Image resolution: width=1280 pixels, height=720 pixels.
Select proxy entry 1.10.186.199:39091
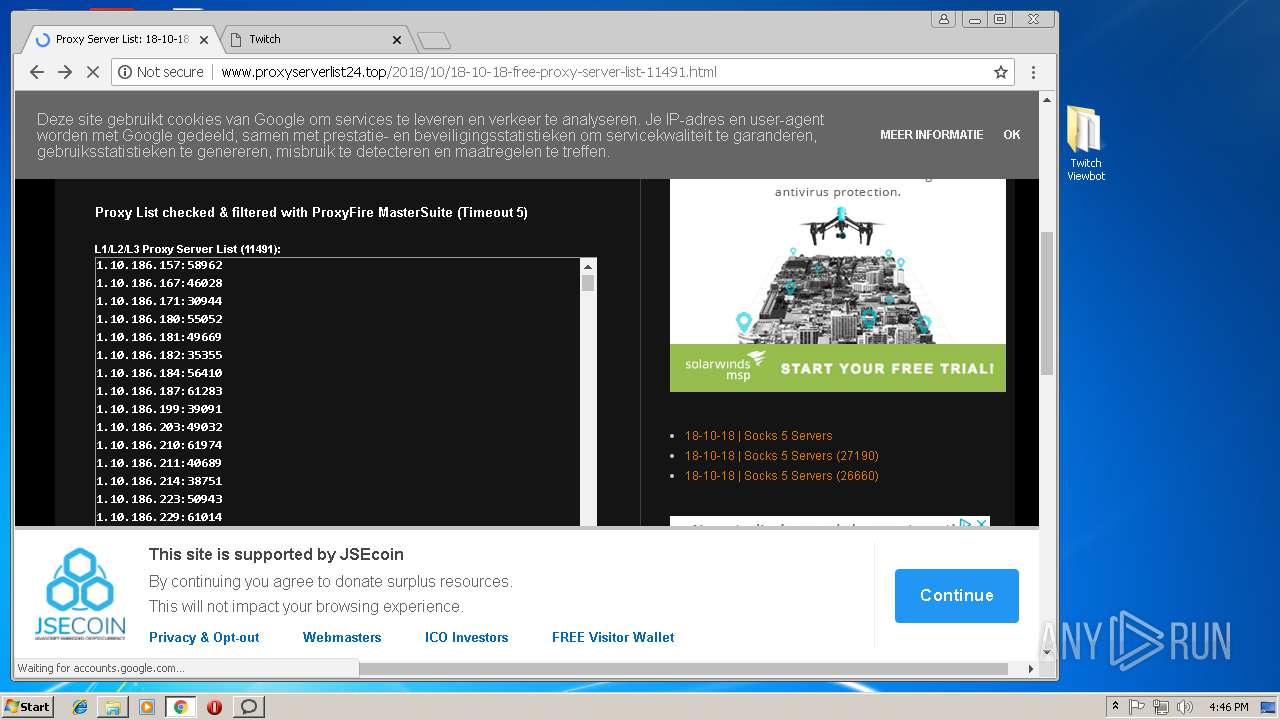pyautogui.click(x=159, y=409)
